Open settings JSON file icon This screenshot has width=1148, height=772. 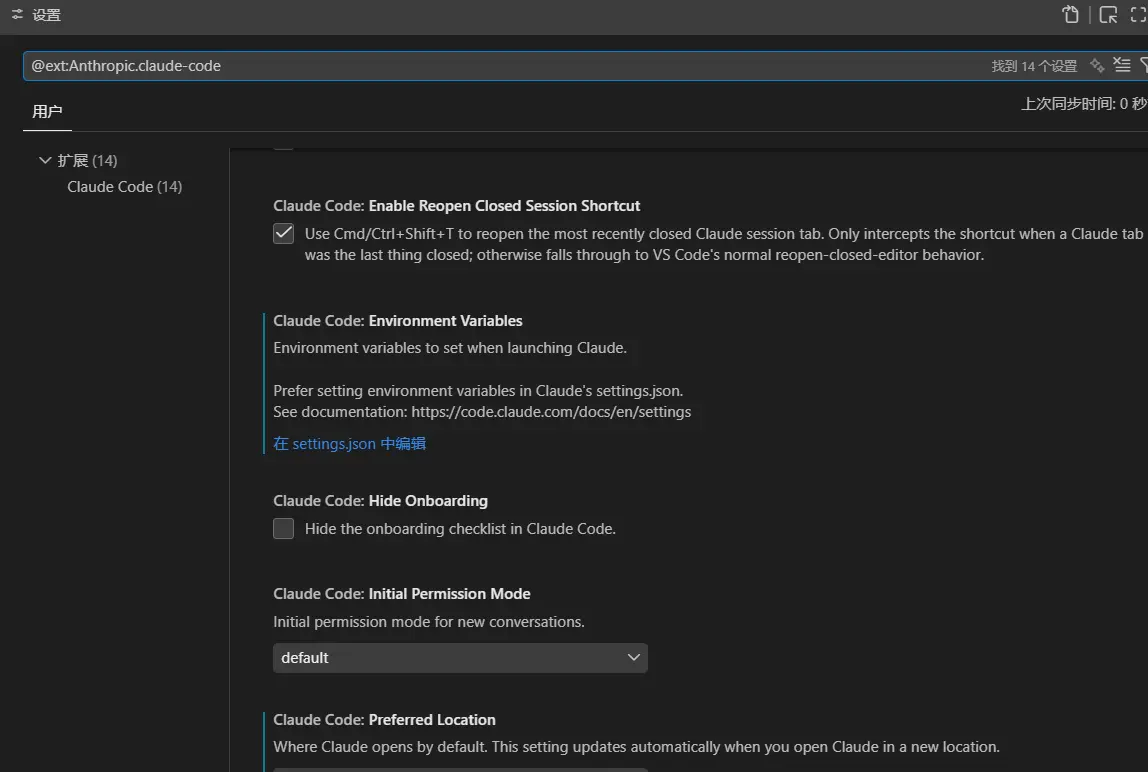click(1070, 15)
